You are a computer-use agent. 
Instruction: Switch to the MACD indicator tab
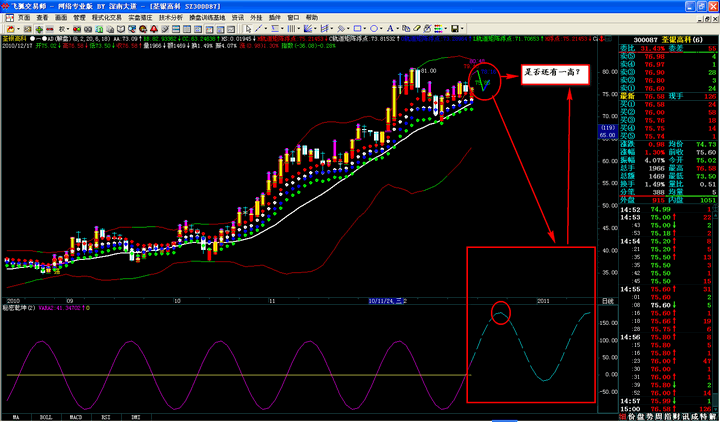[75, 416]
